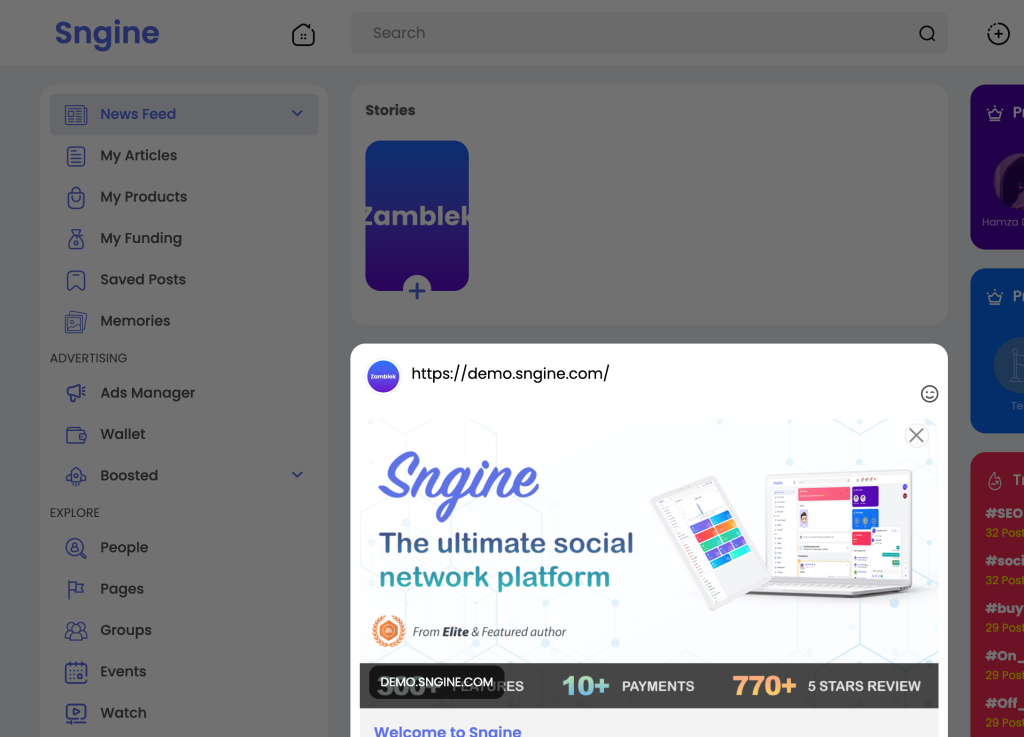Screen dimensions: 1024x737
Task: Click the Zamblek avatar in post box
Action: (x=383, y=377)
